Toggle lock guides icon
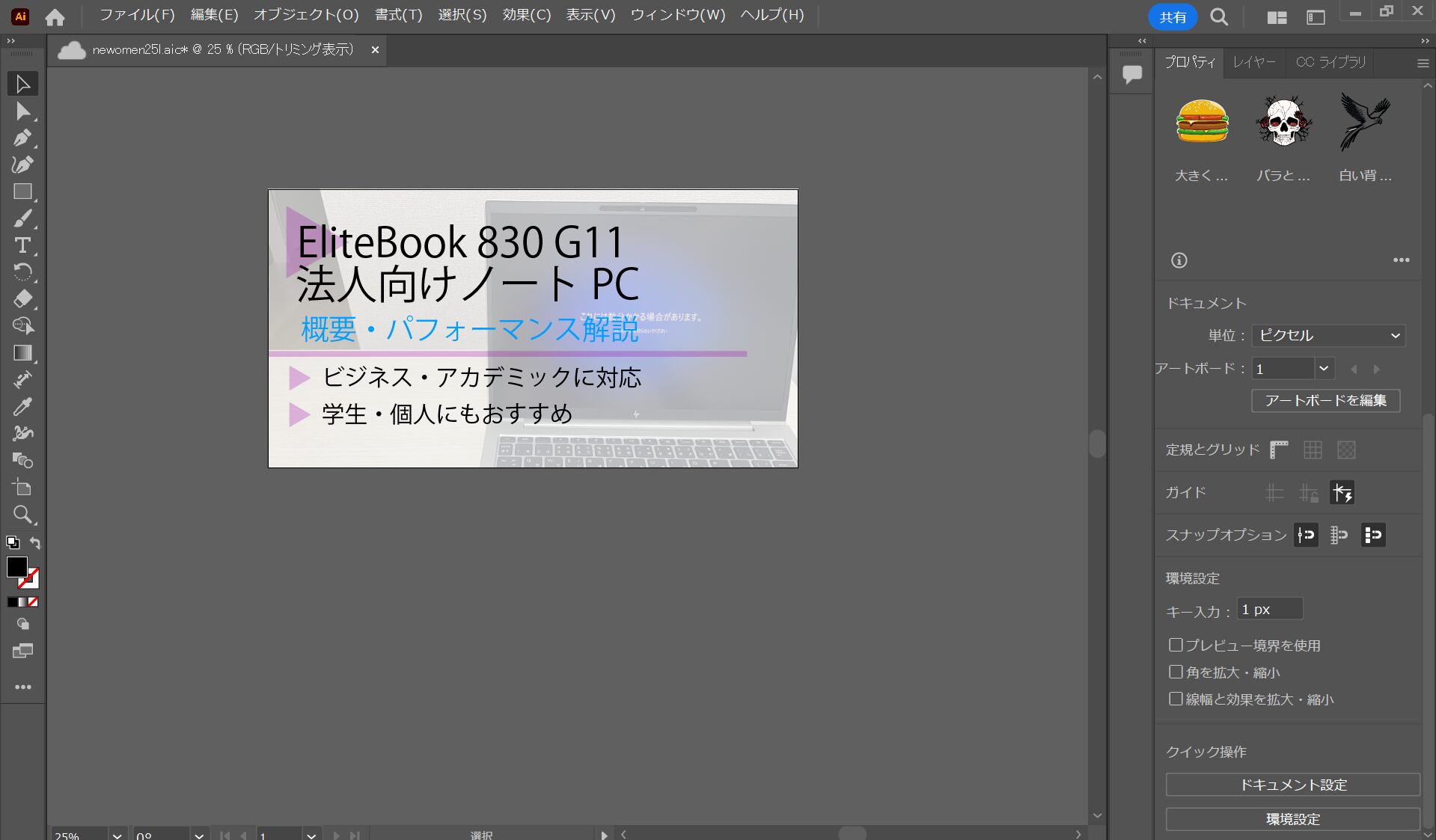1436x840 pixels. tap(1308, 492)
